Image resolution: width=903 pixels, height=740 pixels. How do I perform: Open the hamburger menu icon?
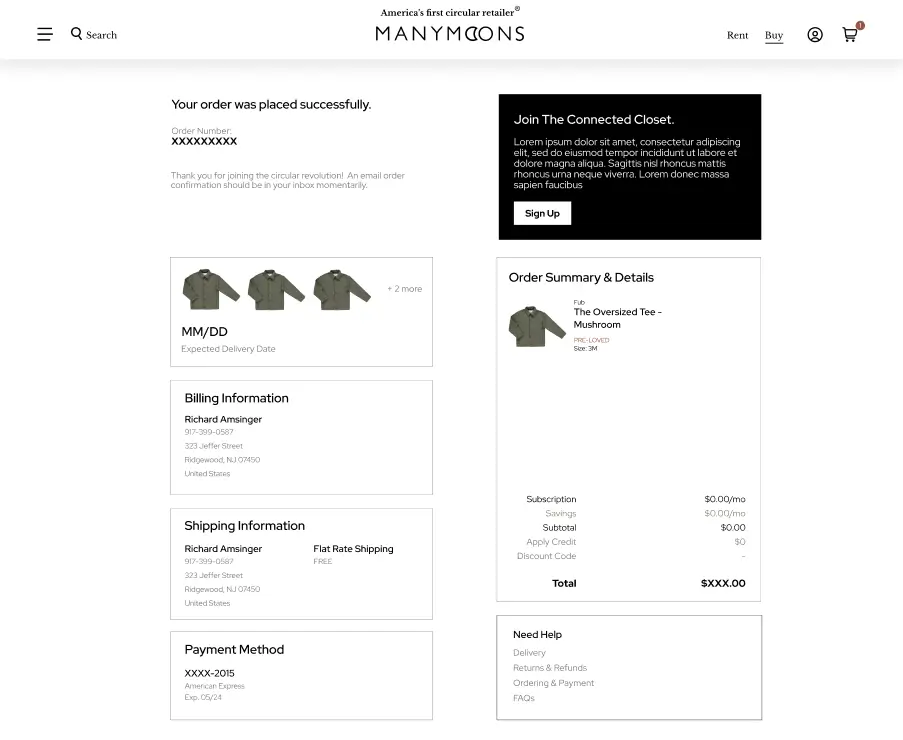(45, 35)
